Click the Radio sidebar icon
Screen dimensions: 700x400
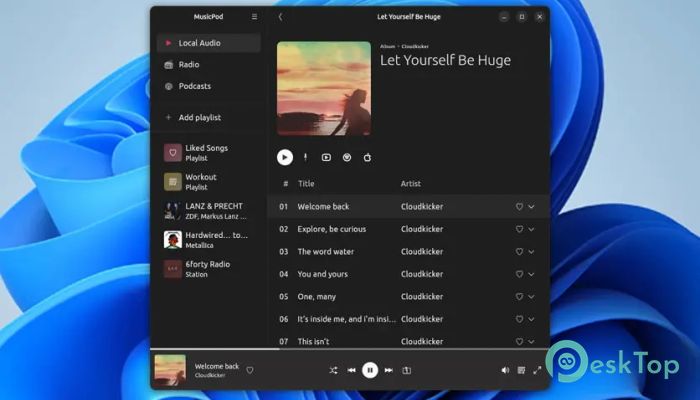coord(168,65)
